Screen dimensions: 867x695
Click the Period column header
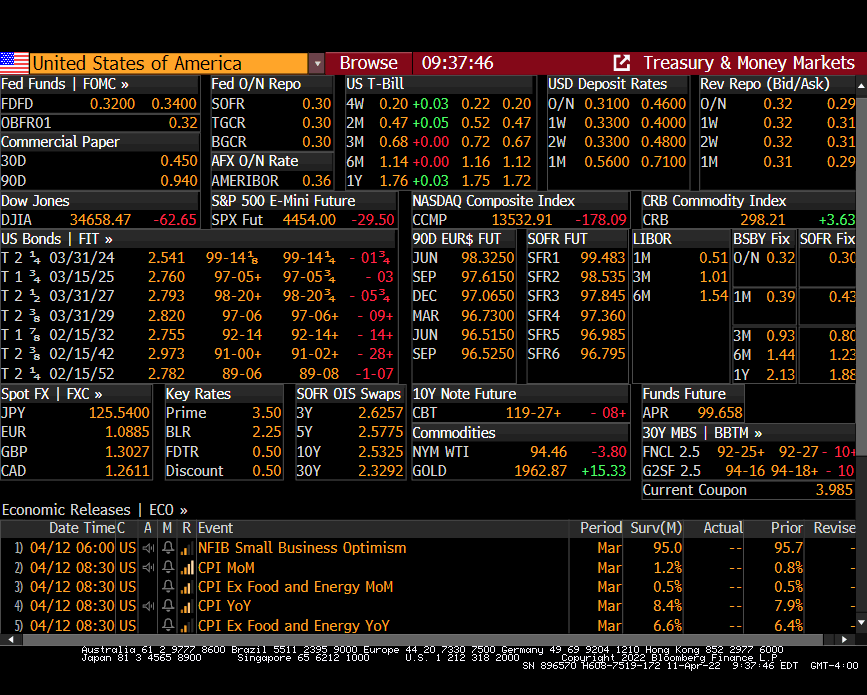pos(600,528)
